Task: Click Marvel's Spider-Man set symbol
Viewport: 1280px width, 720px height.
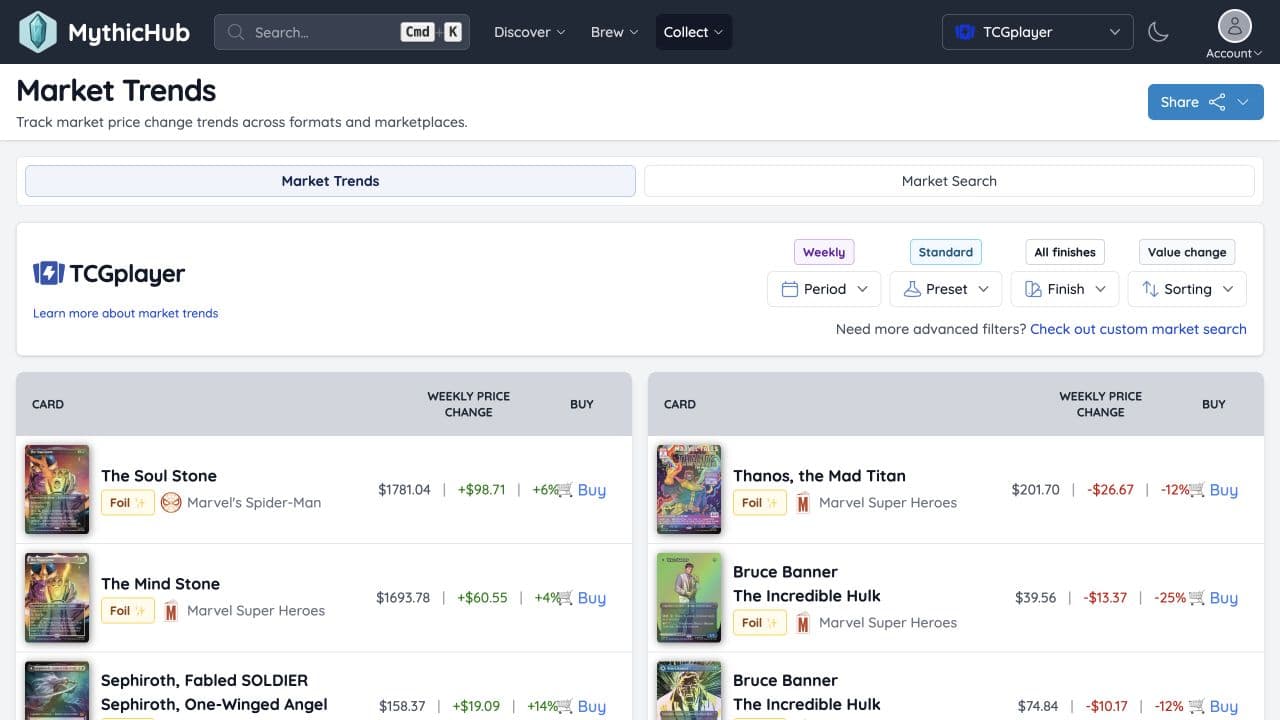Action: click(171, 502)
